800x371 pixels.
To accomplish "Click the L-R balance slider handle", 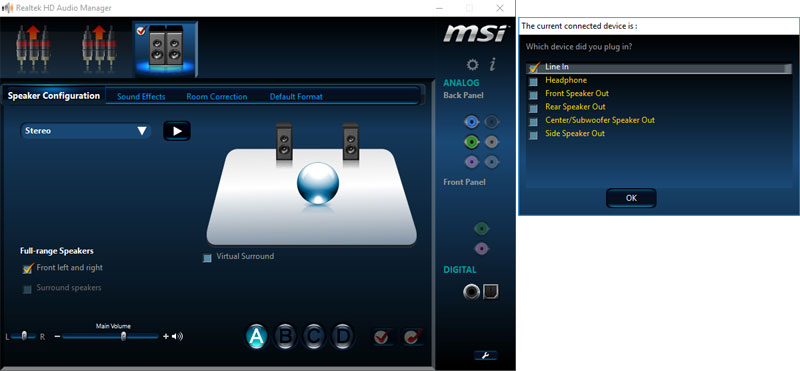I will pos(24,336).
